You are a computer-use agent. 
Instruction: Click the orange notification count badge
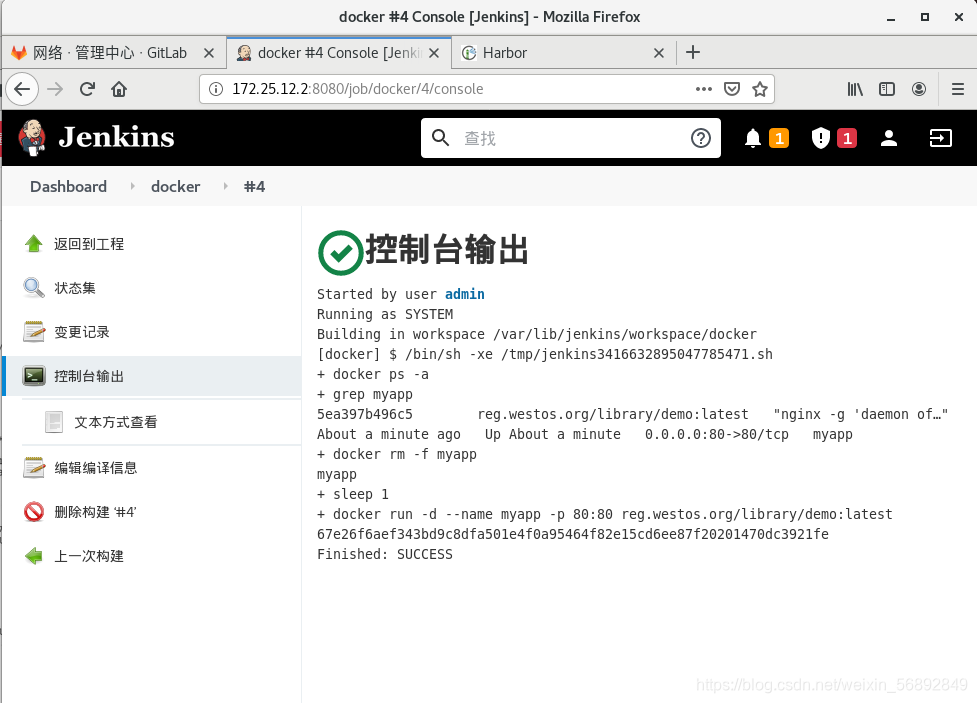779,138
